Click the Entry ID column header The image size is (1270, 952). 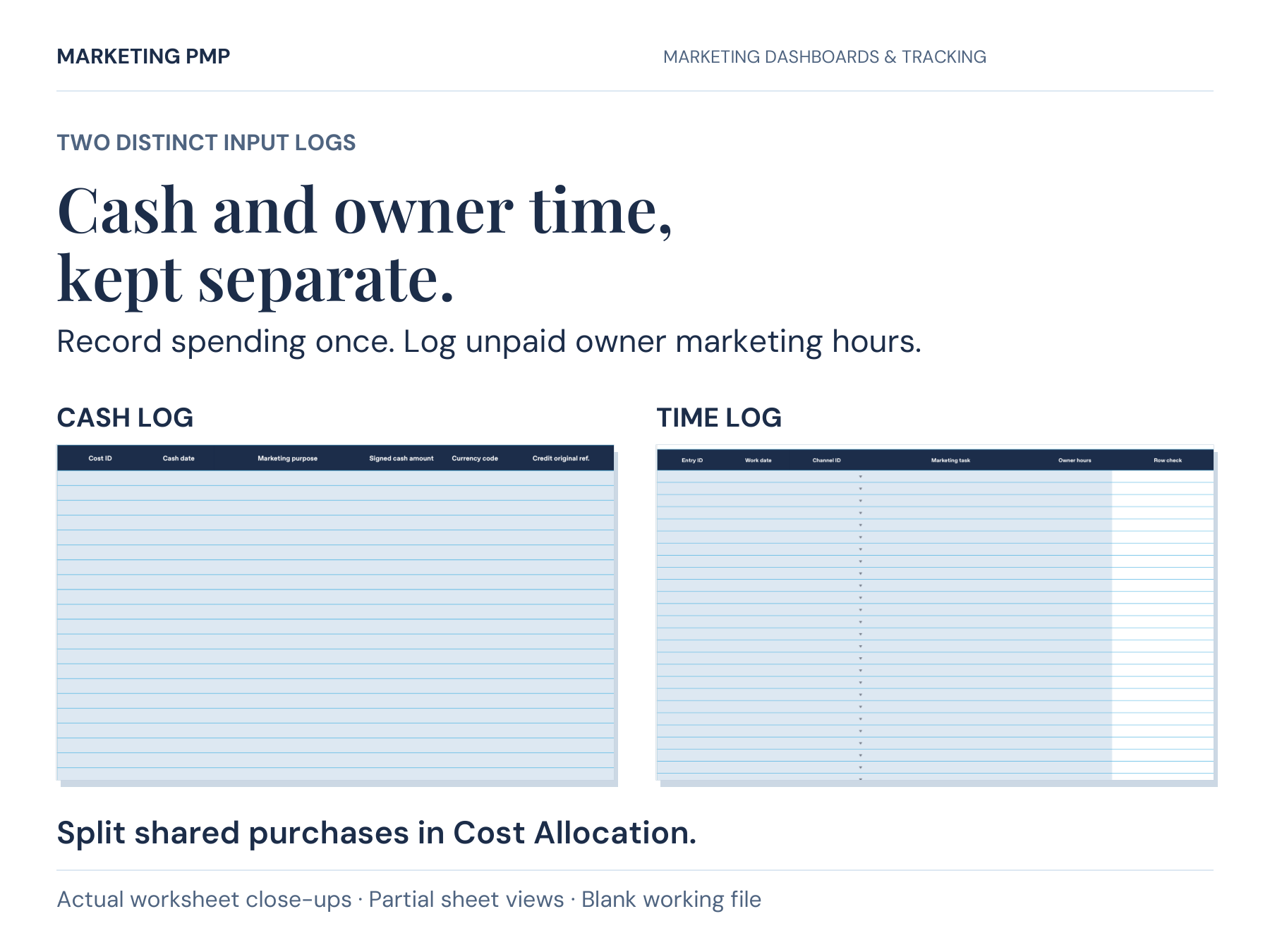[x=692, y=460]
